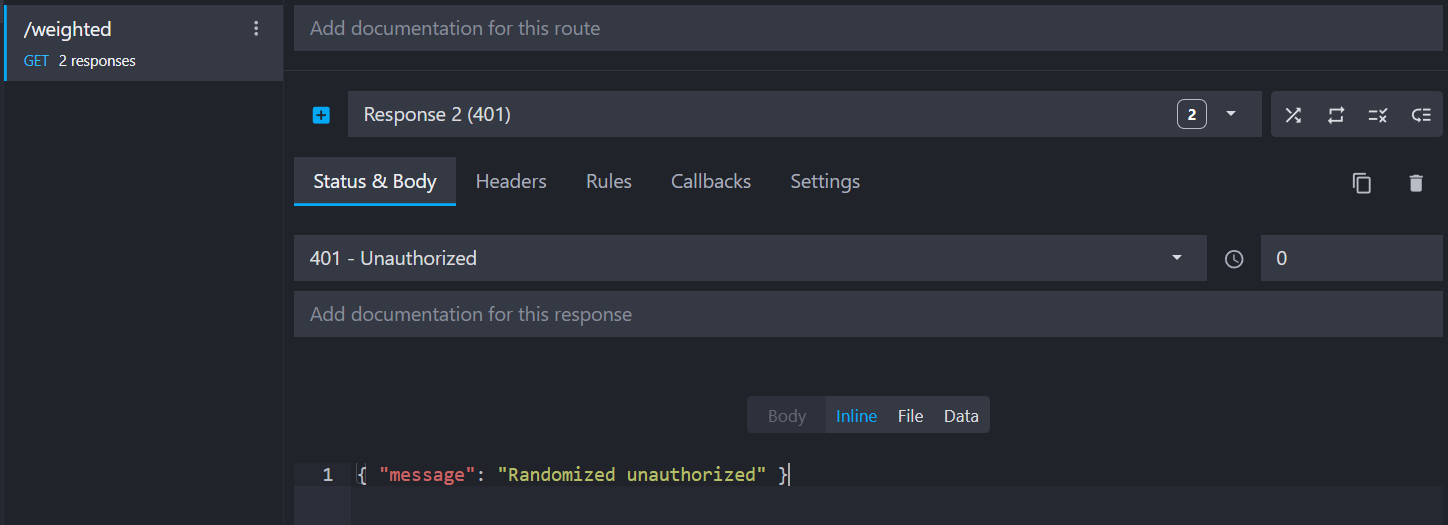Click line number 1 in the editor
The width and height of the screenshot is (1448, 525).
click(327, 475)
